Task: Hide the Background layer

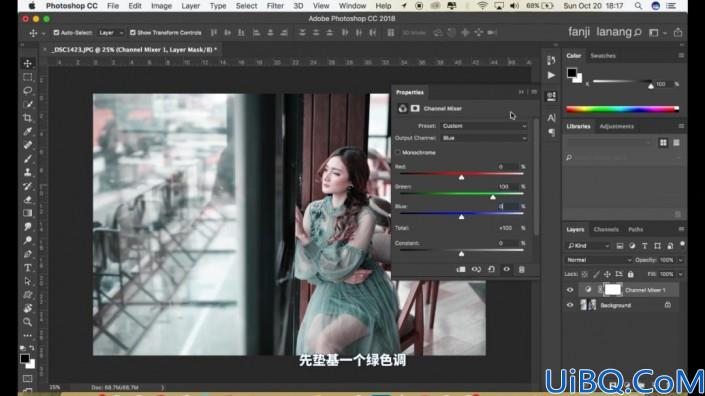Action: click(570, 305)
